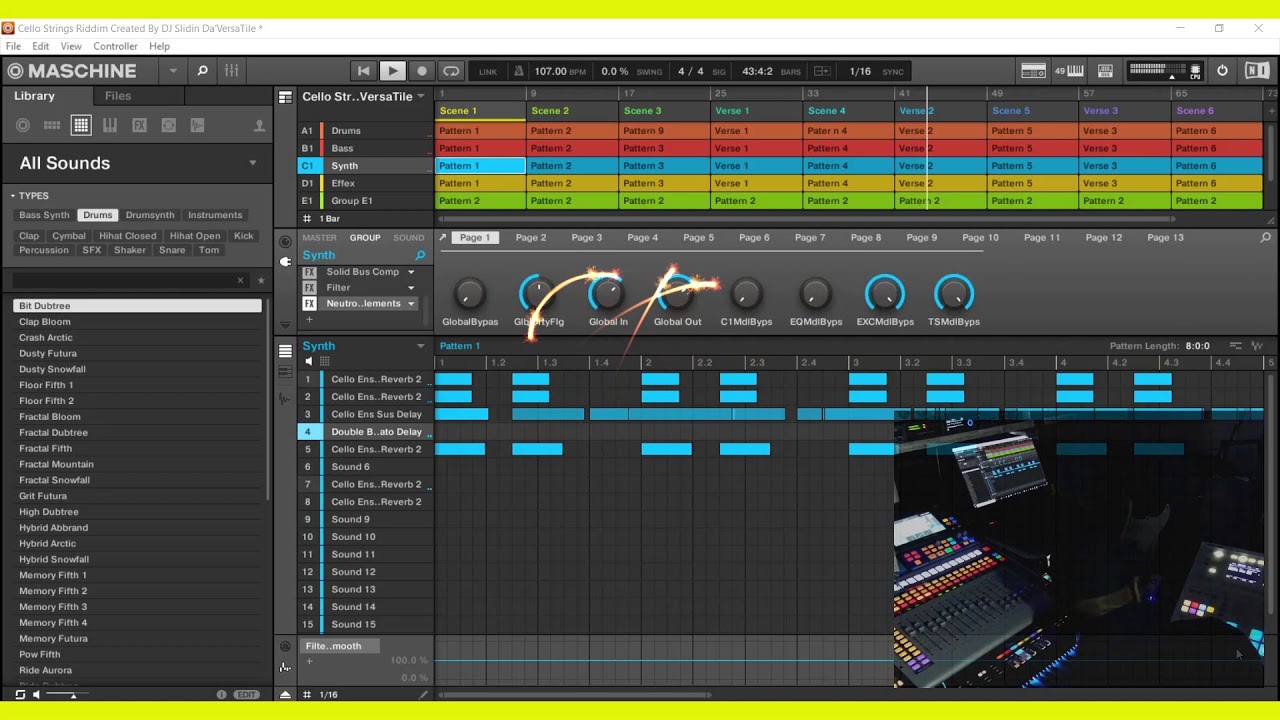Open the Filter plug-in dropdown
Screen dimensions: 1280x720
pos(410,288)
